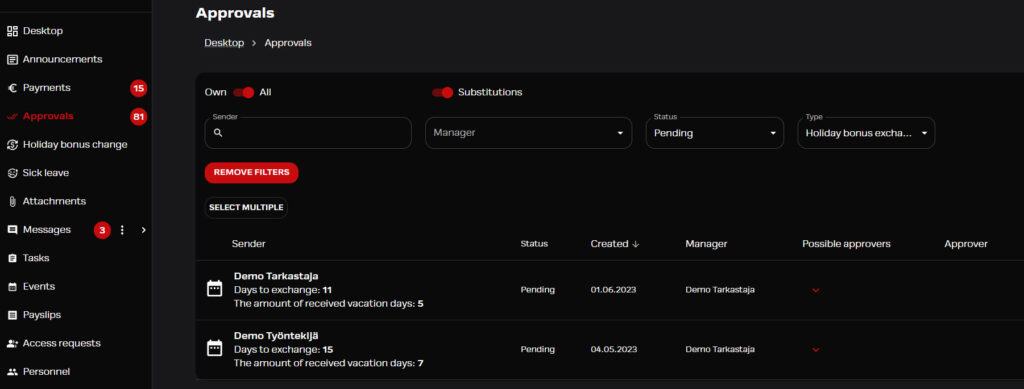This screenshot has height=389, width=1024.
Task: Open the Demo Työntekijä request row
Action: pos(609,350)
